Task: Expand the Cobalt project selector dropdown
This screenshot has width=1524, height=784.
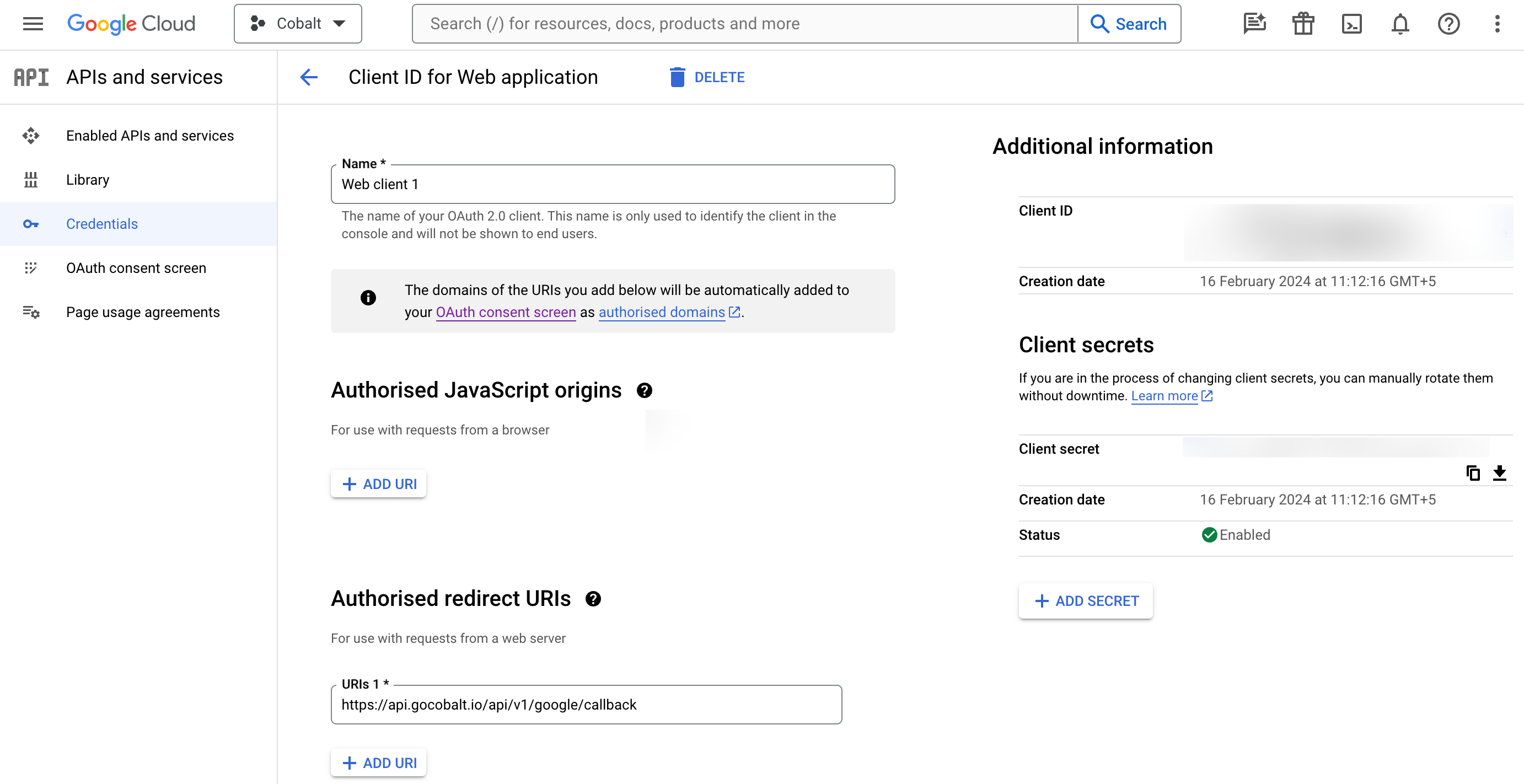Action: (298, 24)
